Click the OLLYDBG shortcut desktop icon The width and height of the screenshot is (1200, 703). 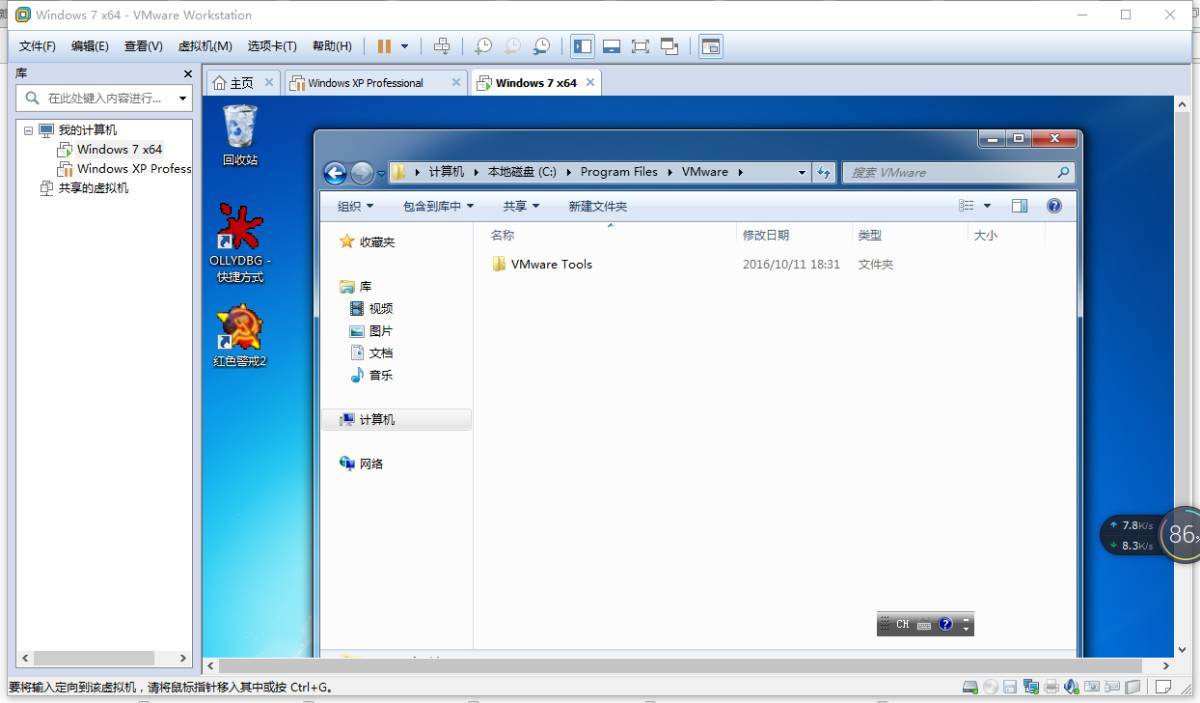click(240, 243)
